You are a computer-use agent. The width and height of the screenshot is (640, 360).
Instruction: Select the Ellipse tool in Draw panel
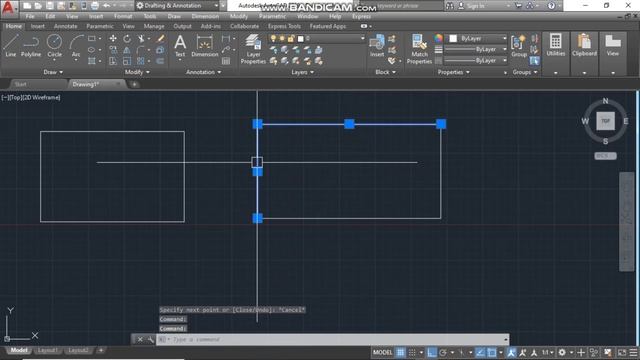[92, 50]
